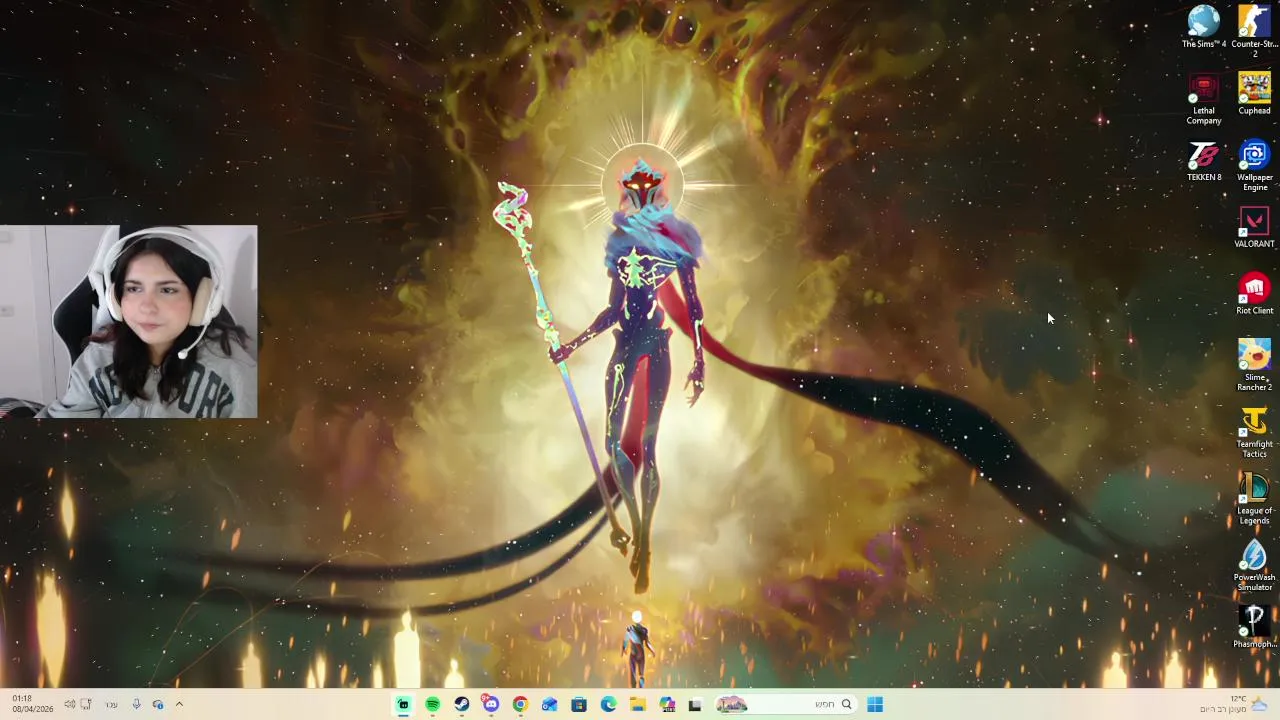
Task: Open Google Chrome from the taskbar
Action: 520,705
